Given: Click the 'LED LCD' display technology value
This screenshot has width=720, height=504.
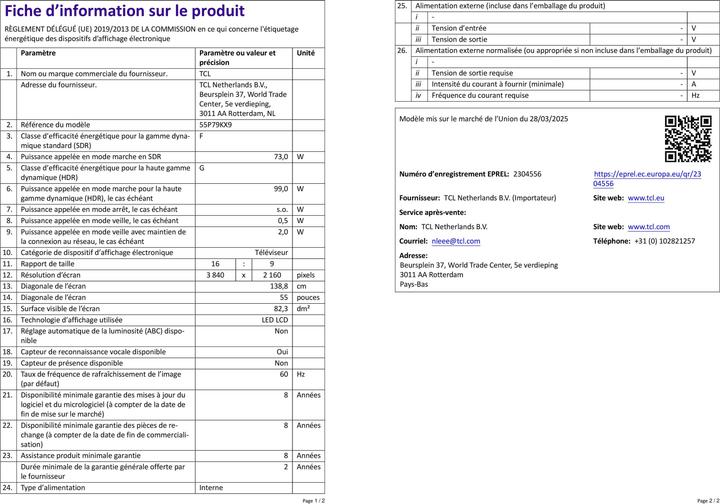Looking at the screenshot, I should (x=274, y=319).
